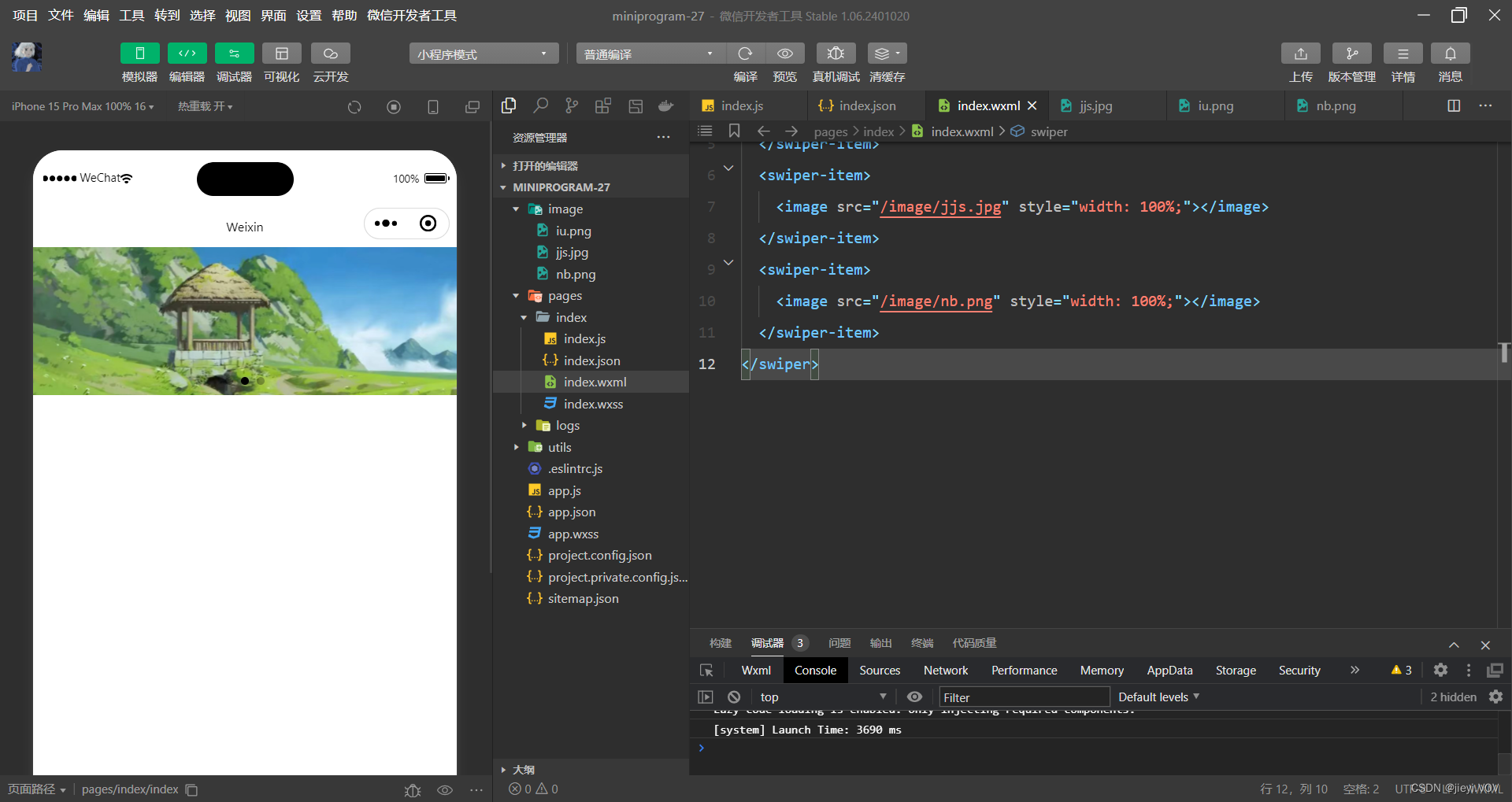The height and width of the screenshot is (802, 1512).
Task: Detach the simulator into separate window
Action: click(x=472, y=107)
